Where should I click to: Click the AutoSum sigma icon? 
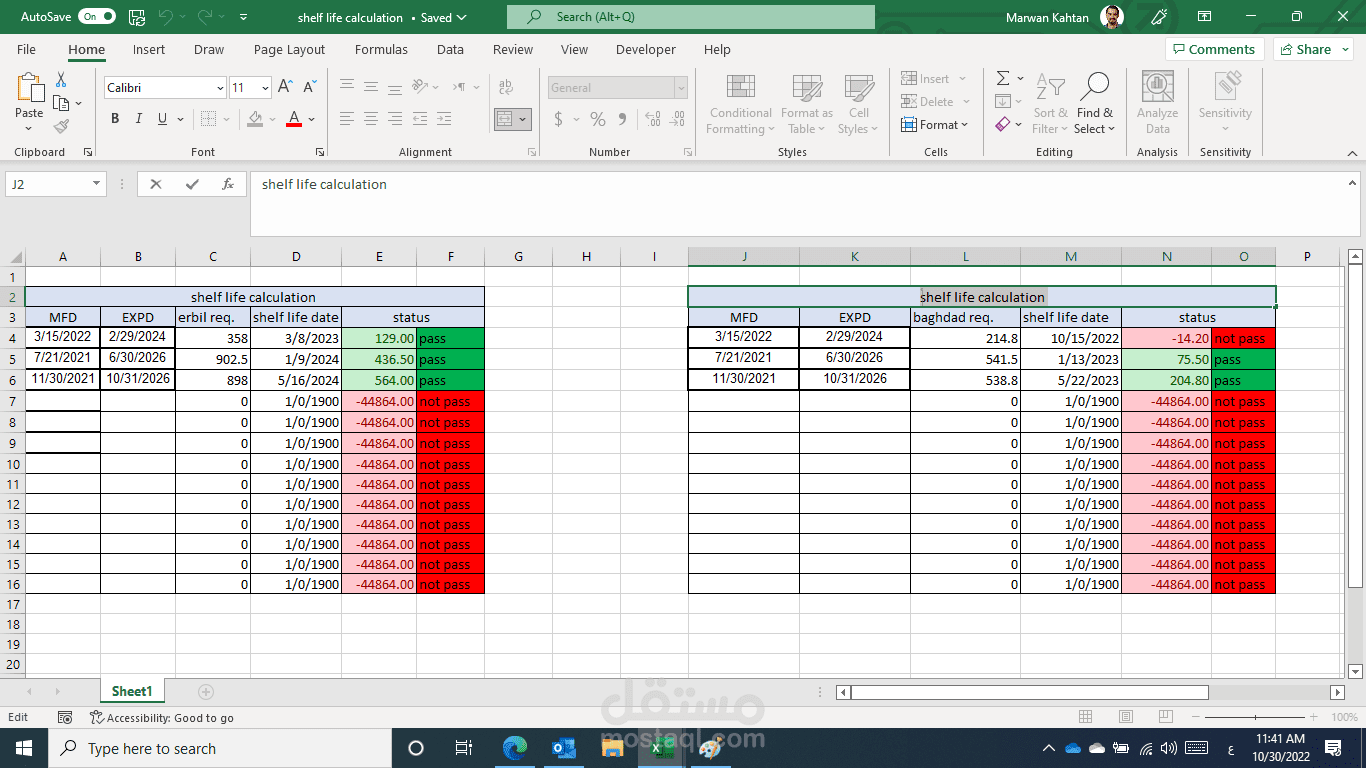click(x=1003, y=78)
